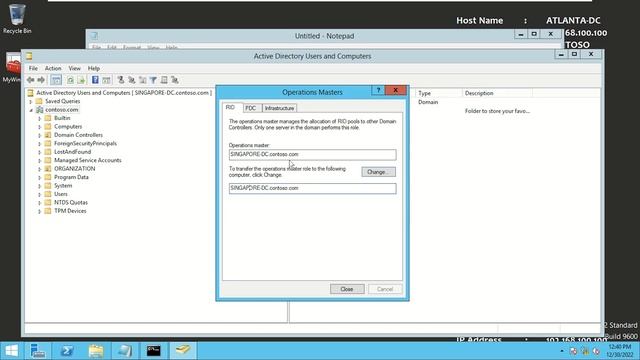Open the View menu

pos(74,68)
